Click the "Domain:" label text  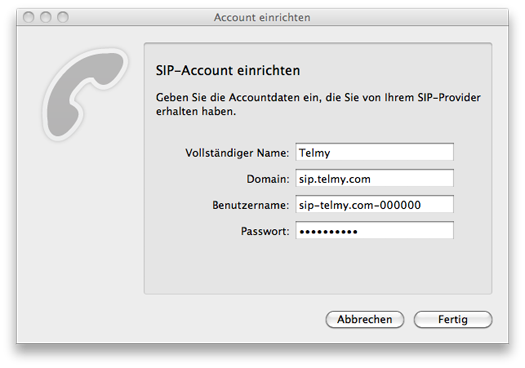pyautogui.click(x=268, y=179)
